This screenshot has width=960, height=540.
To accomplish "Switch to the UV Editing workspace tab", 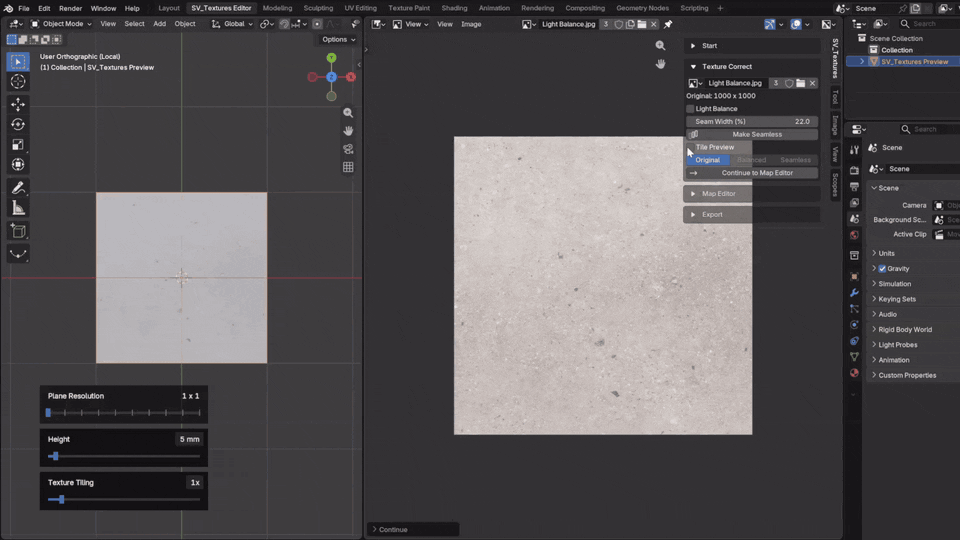I will pos(361,9).
